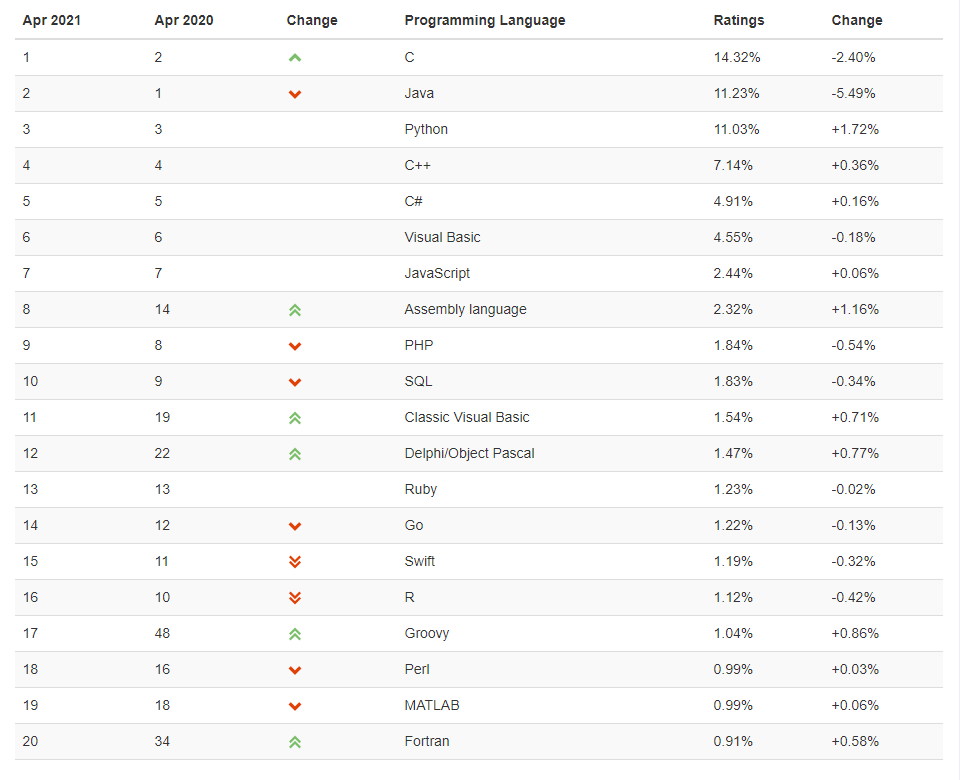
Task: Click the +1.72% change value for Python
Action: [x=855, y=130]
